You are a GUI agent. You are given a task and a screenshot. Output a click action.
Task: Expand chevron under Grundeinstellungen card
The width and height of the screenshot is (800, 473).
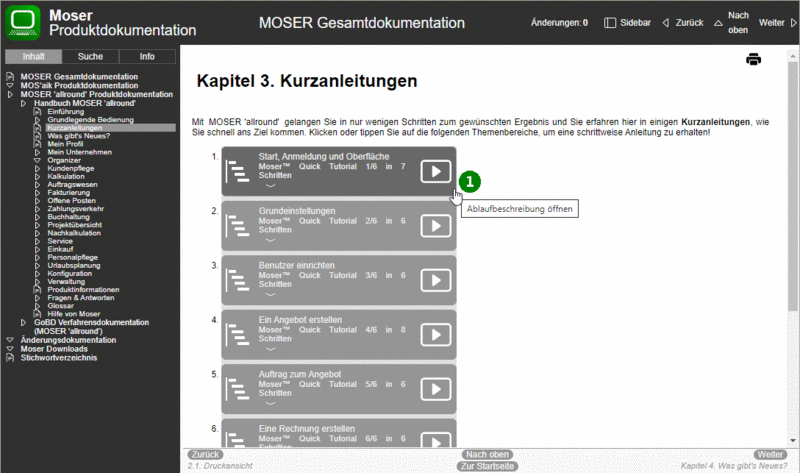[x=270, y=240]
